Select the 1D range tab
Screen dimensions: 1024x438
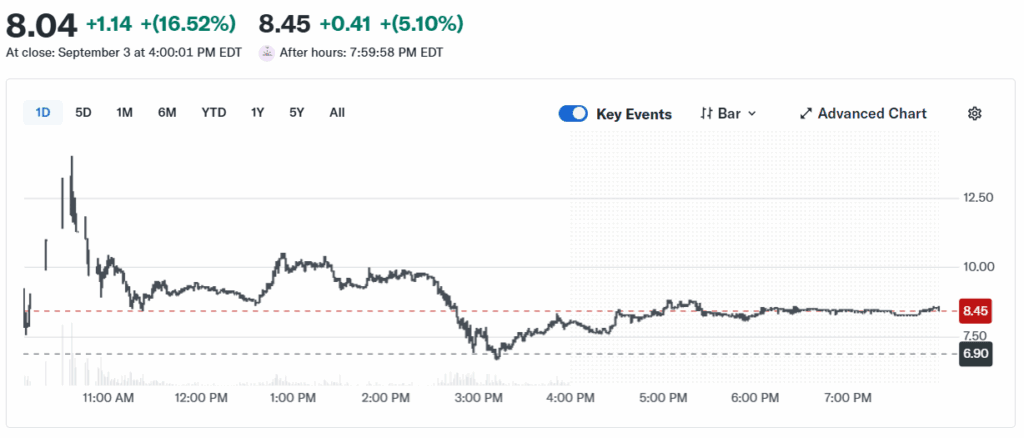tap(43, 112)
